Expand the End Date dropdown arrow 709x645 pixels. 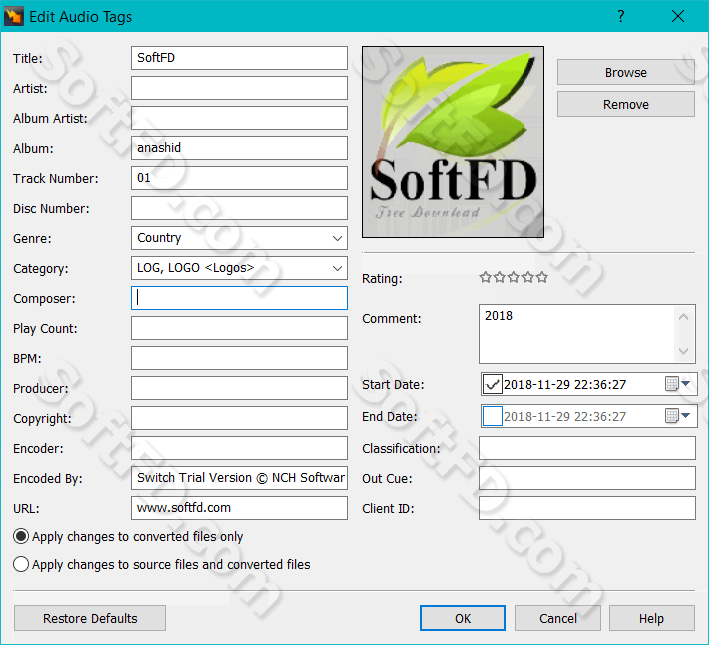click(x=686, y=415)
